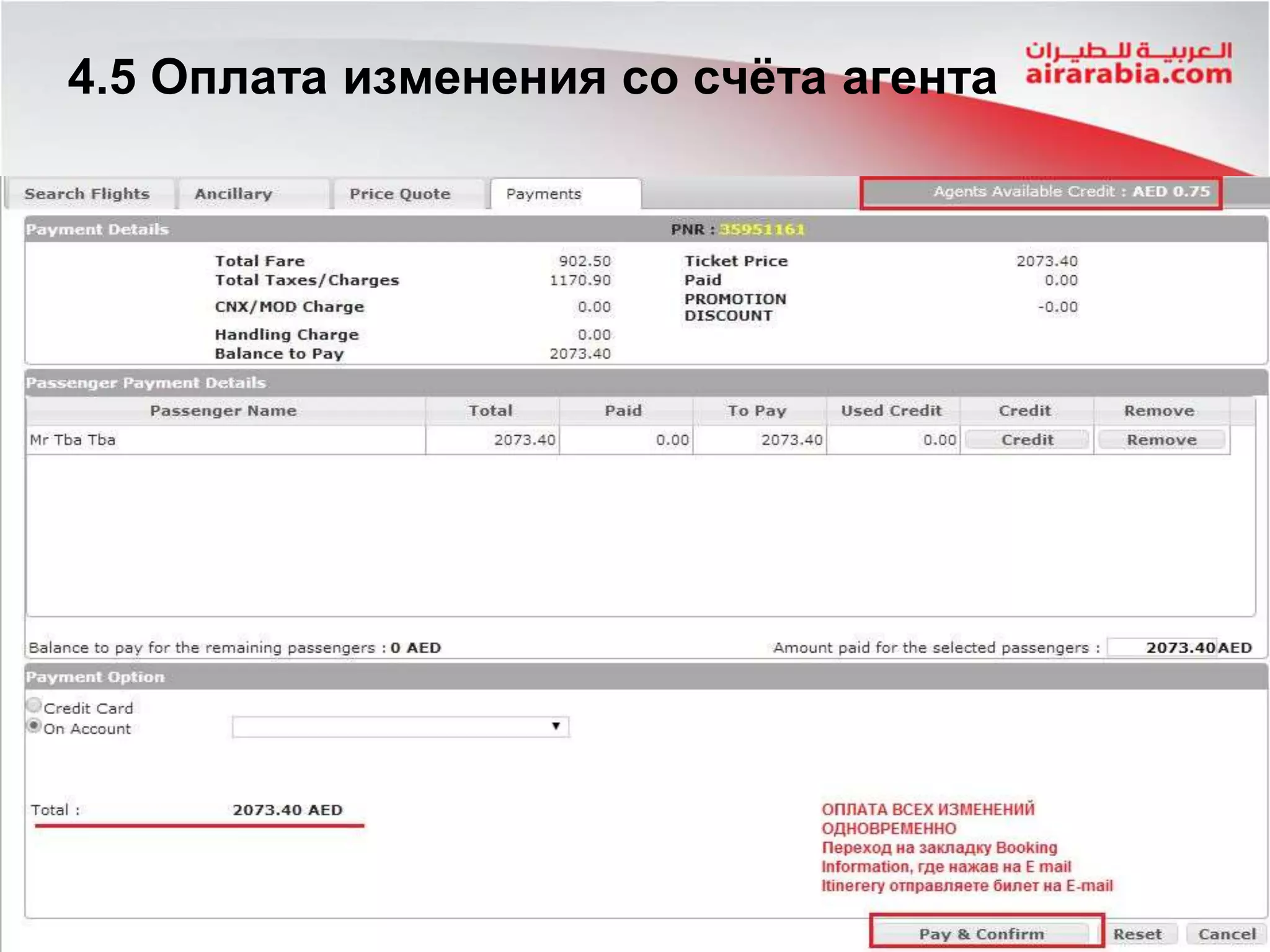Screen dimensions: 1270x952
Task: Click the Reset button
Action: point(1137,934)
